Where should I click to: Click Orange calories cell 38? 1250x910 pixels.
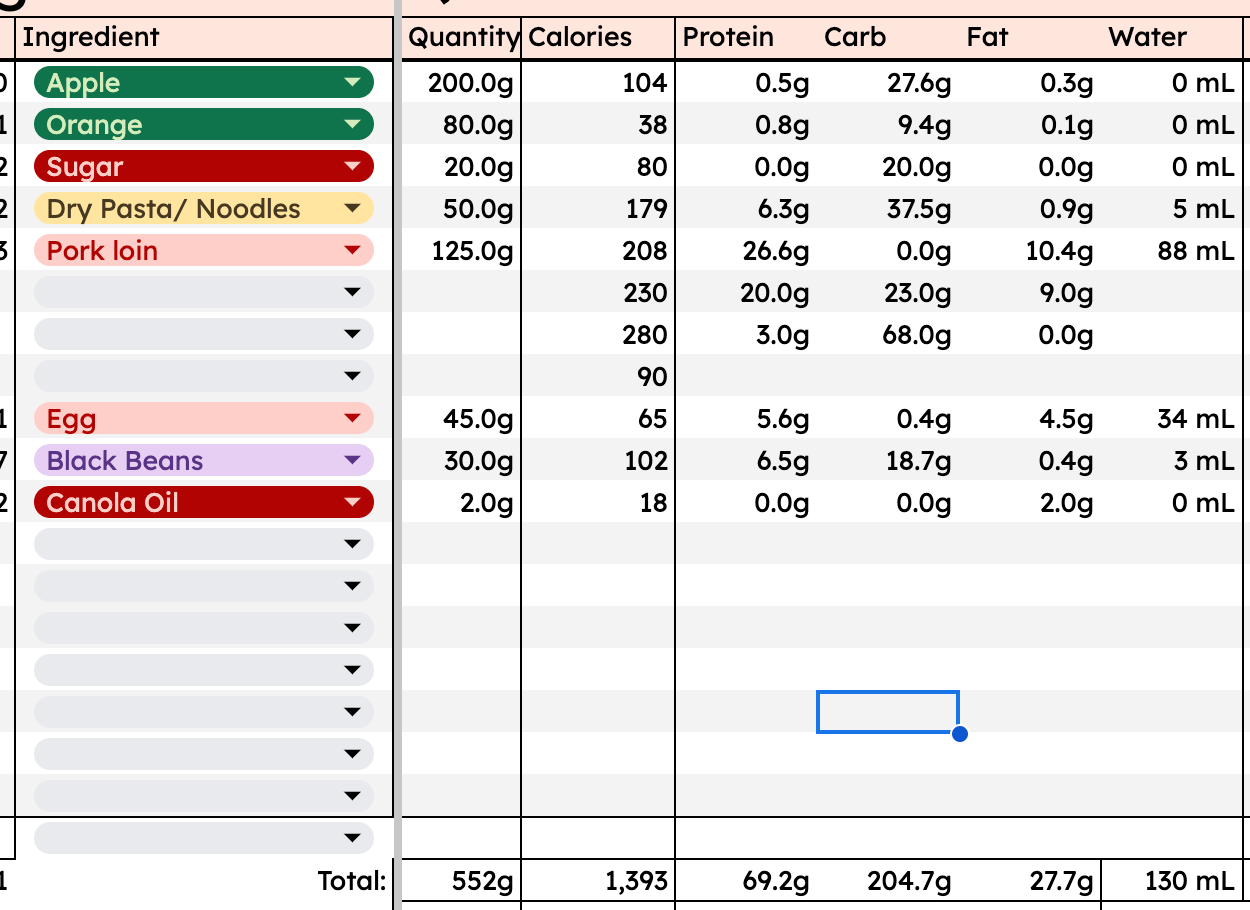598,125
